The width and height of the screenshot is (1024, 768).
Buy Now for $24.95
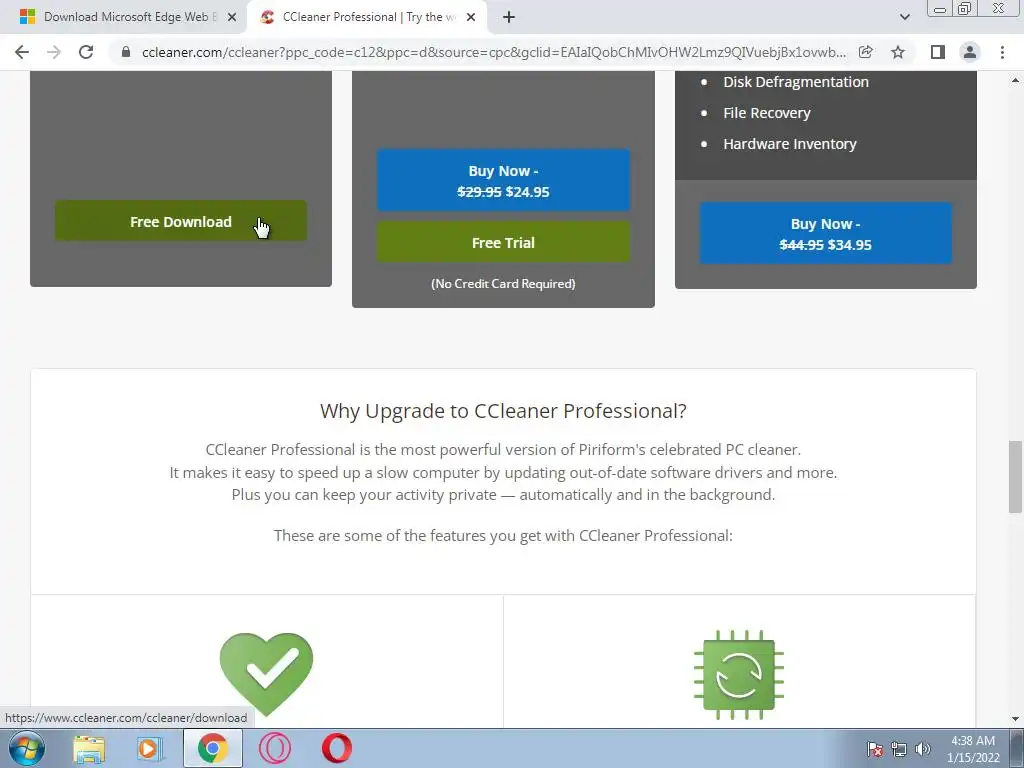(x=504, y=181)
